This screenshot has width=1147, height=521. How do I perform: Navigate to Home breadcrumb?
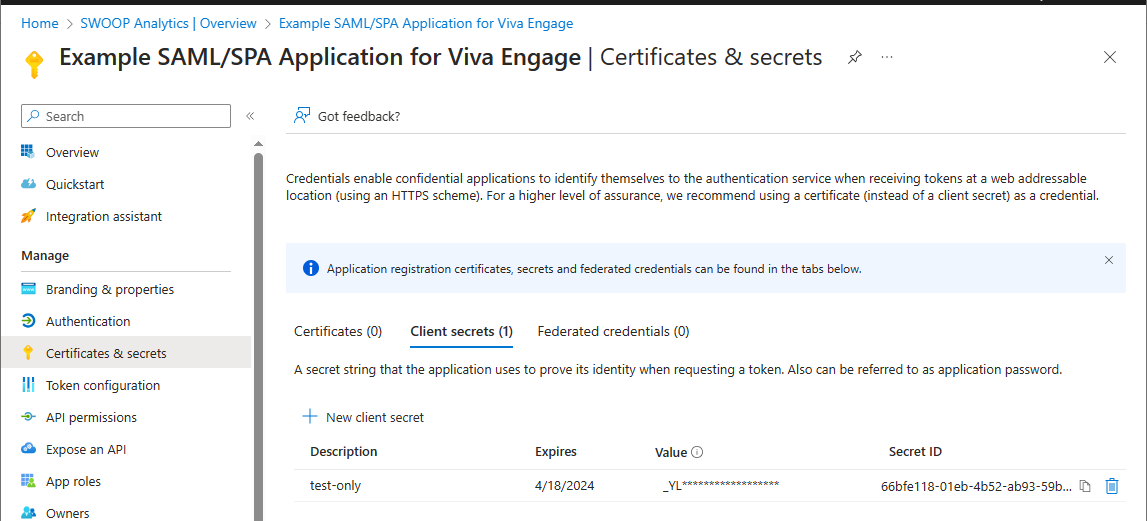(40, 23)
